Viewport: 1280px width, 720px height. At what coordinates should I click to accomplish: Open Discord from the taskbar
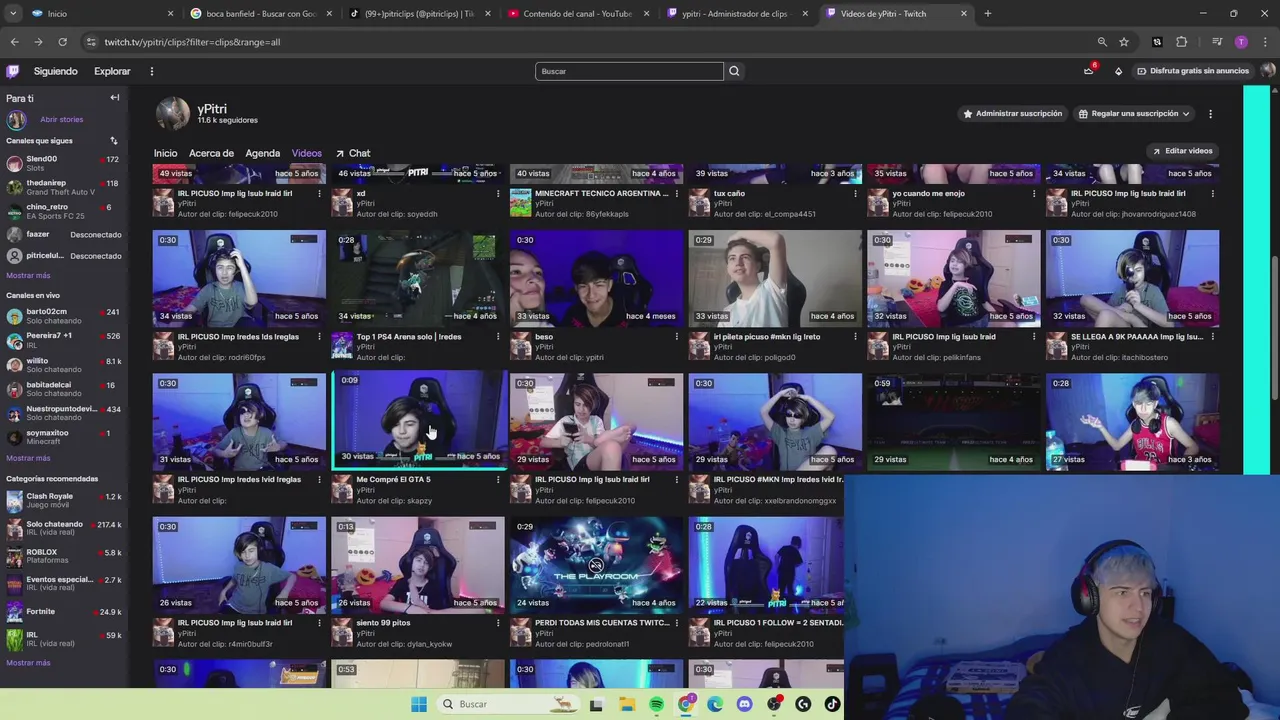pyautogui.click(x=744, y=704)
